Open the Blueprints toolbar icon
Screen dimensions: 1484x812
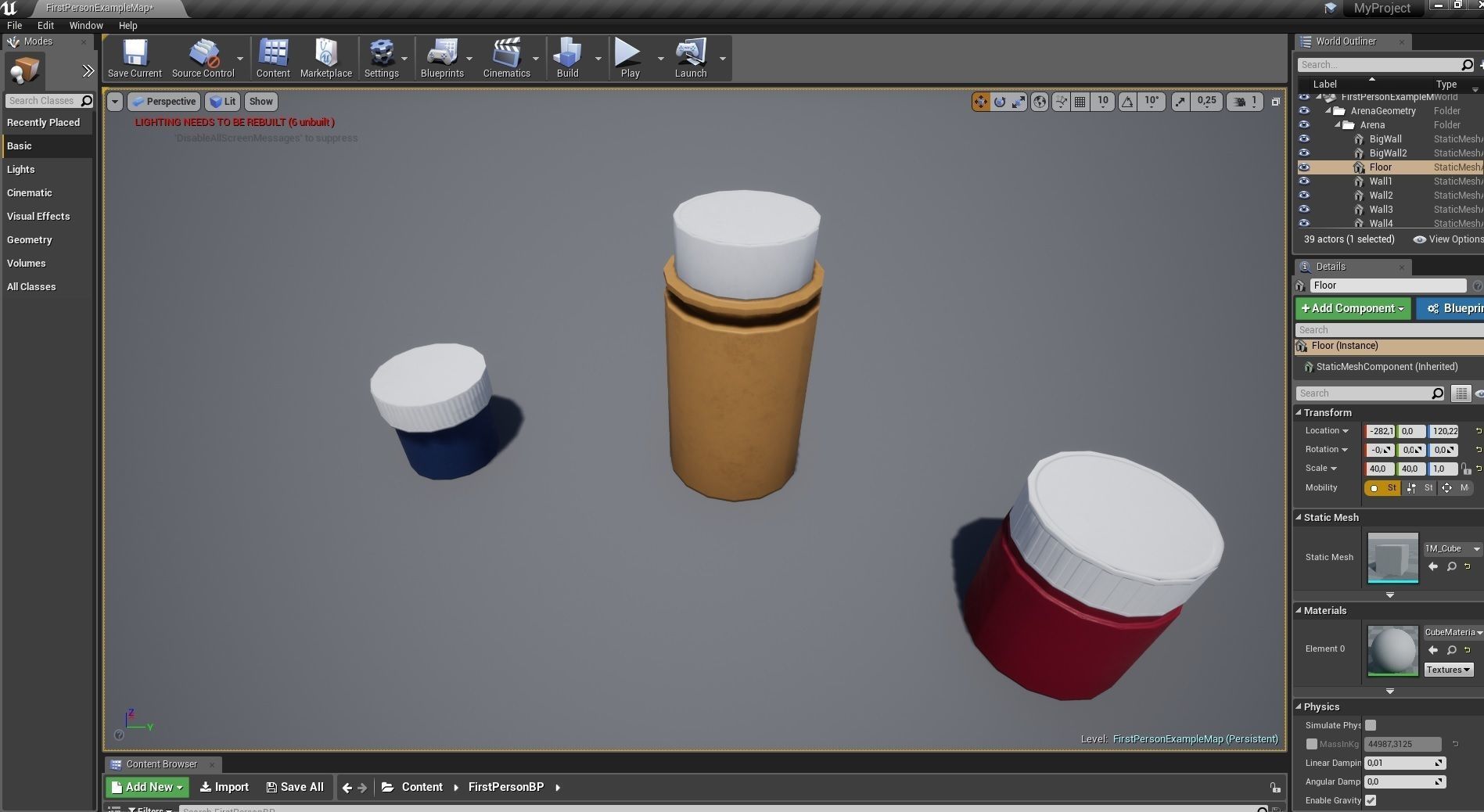[x=442, y=58]
